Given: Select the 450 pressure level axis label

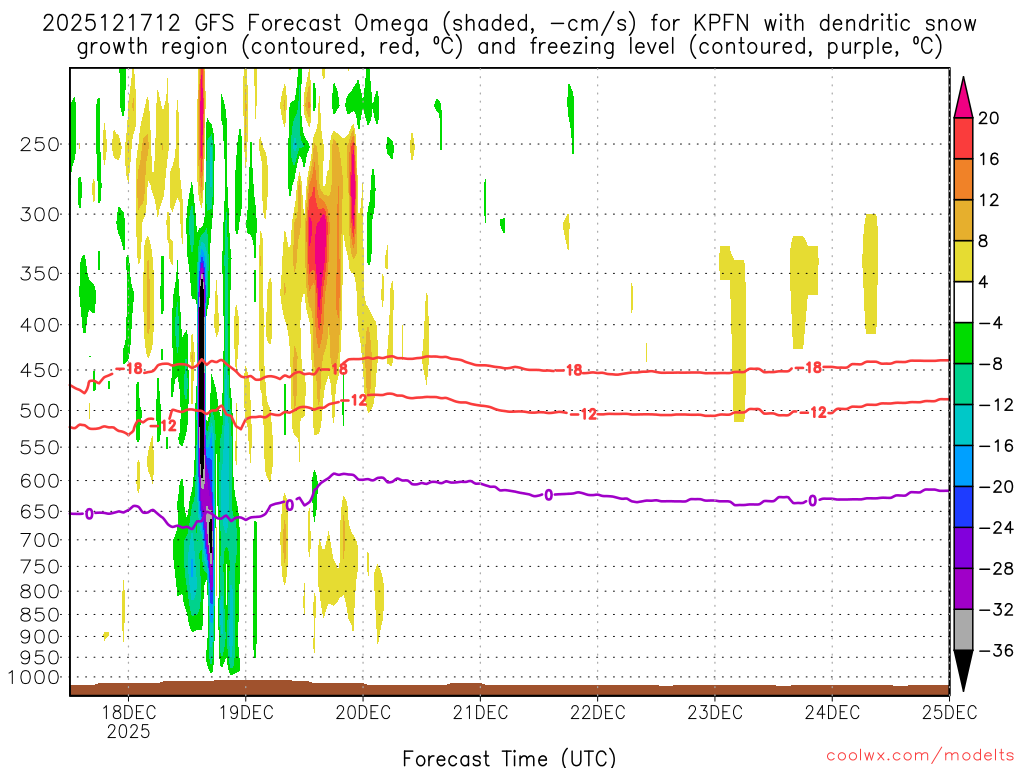Looking at the screenshot, I should (x=39, y=370).
